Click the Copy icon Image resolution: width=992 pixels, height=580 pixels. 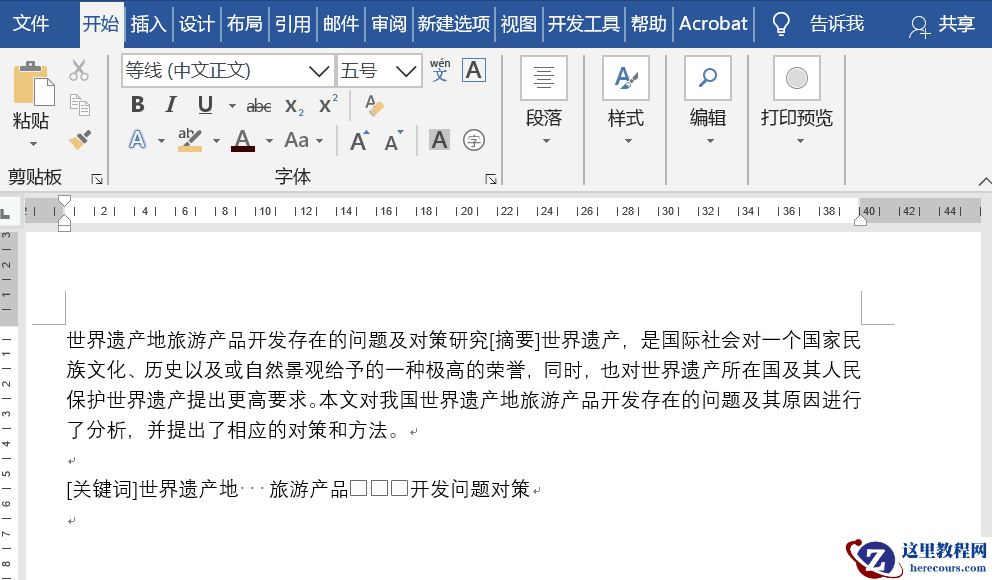79,104
